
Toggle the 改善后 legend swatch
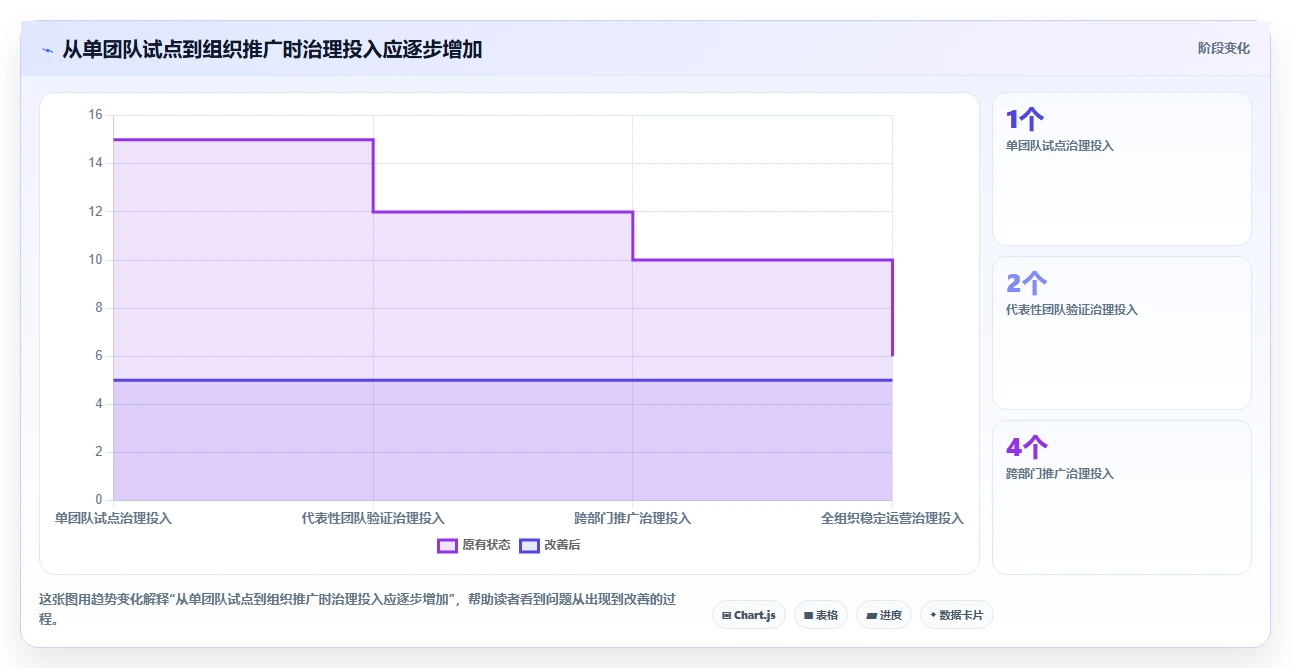[x=529, y=545]
